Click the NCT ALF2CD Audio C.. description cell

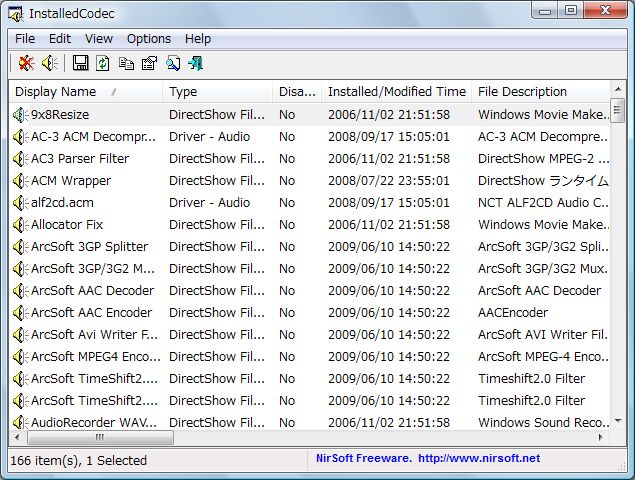click(543, 203)
